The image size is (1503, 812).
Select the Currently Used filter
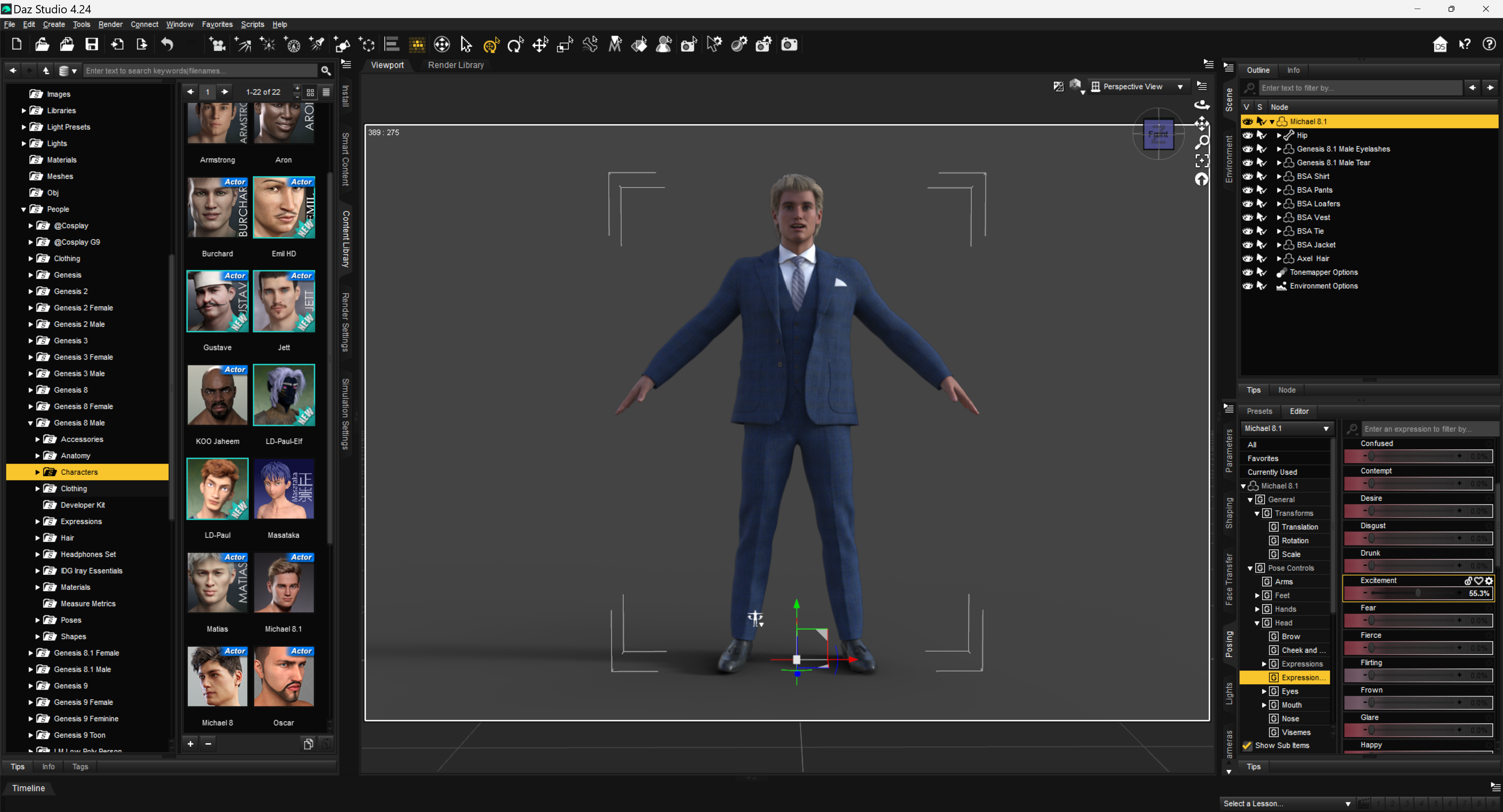pyautogui.click(x=1272, y=472)
